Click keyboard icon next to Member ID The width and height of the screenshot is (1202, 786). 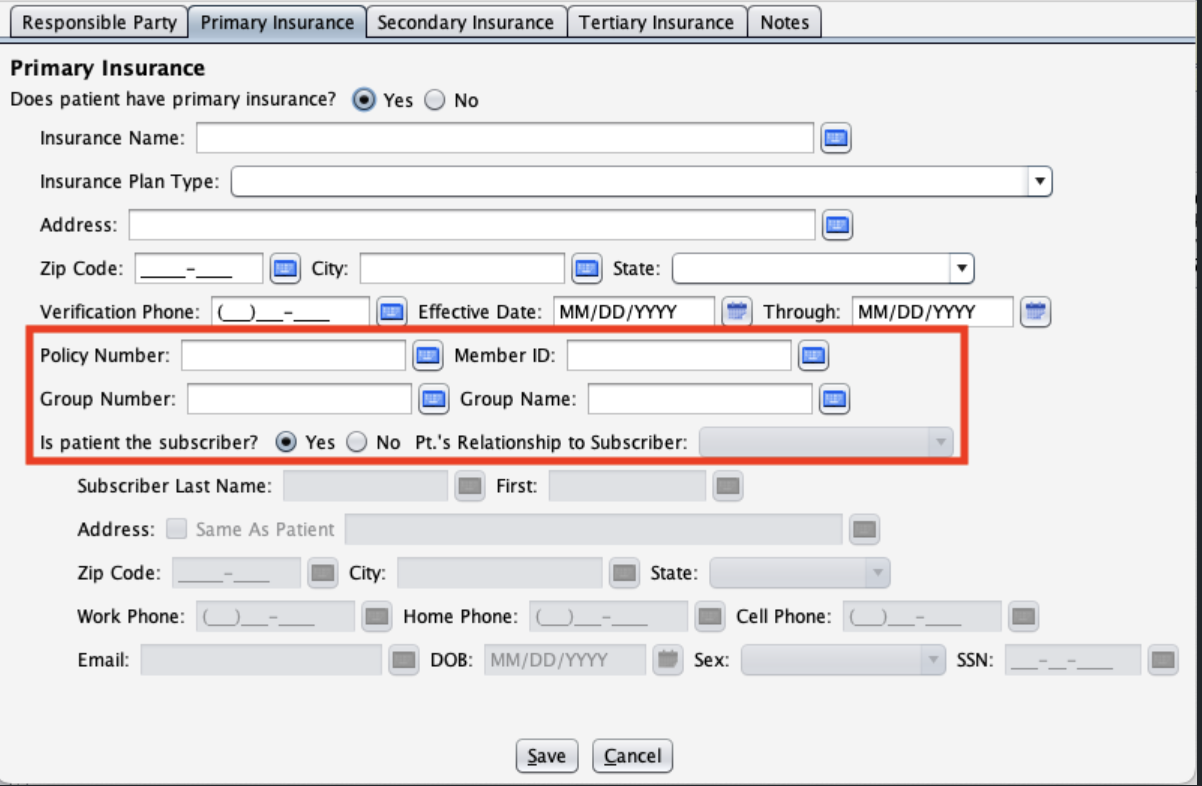point(813,355)
